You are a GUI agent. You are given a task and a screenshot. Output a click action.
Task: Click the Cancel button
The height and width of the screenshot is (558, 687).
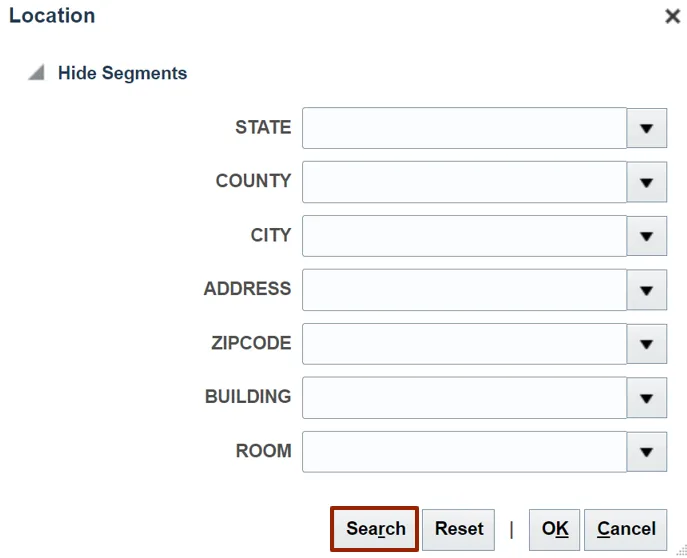pyautogui.click(x=626, y=529)
